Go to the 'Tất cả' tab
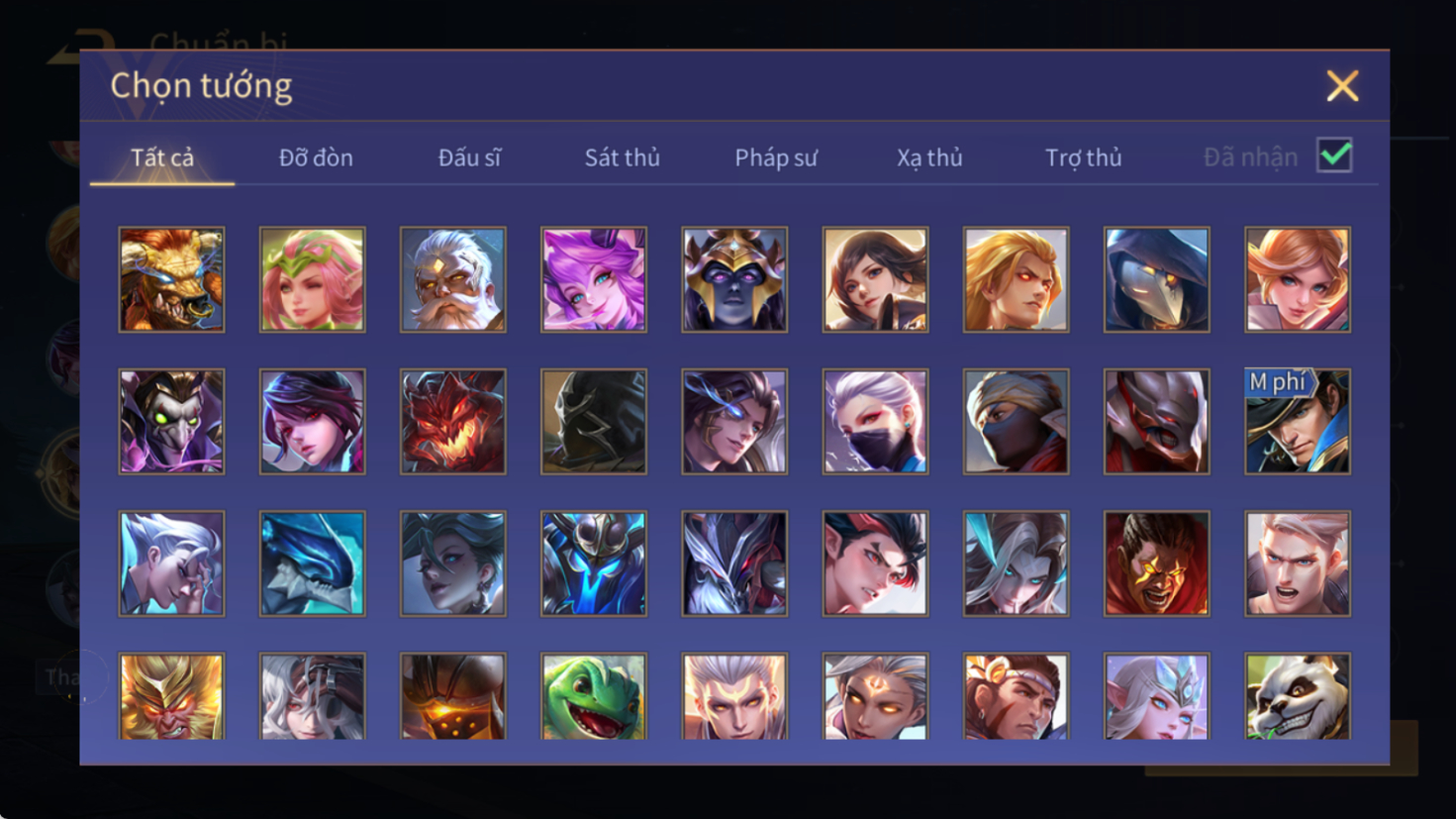Image resolution: width=1456 pixels, height=819 pixels. (x=162, y=157)
